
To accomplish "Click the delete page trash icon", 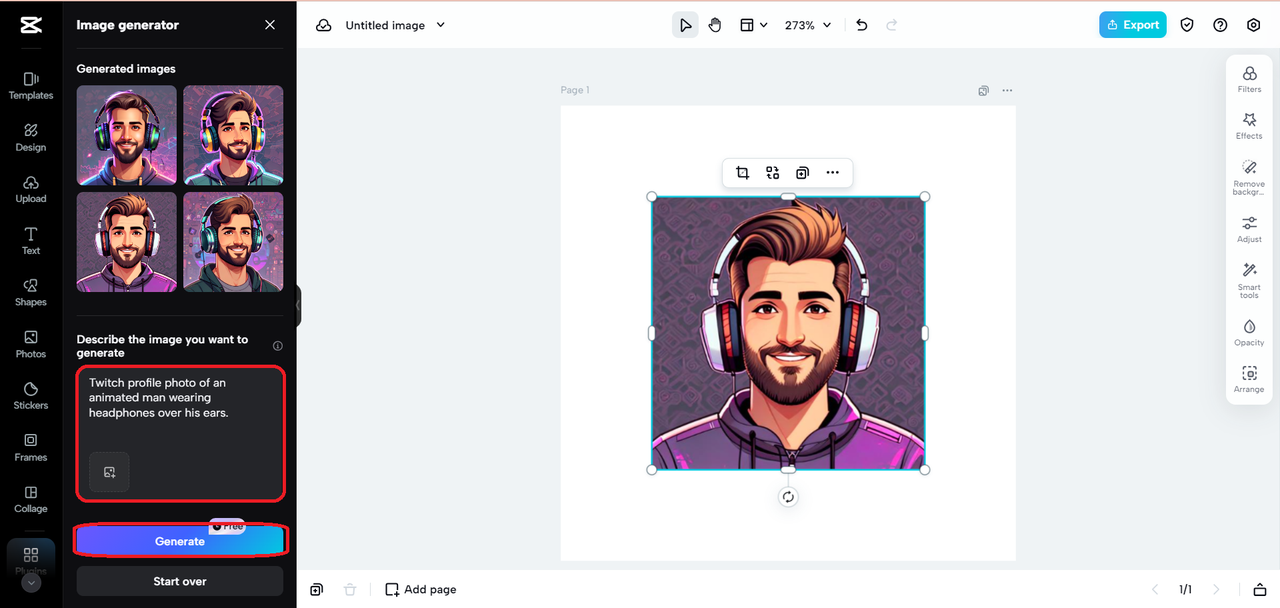I will pyautogui.click(x=350, y=589).
